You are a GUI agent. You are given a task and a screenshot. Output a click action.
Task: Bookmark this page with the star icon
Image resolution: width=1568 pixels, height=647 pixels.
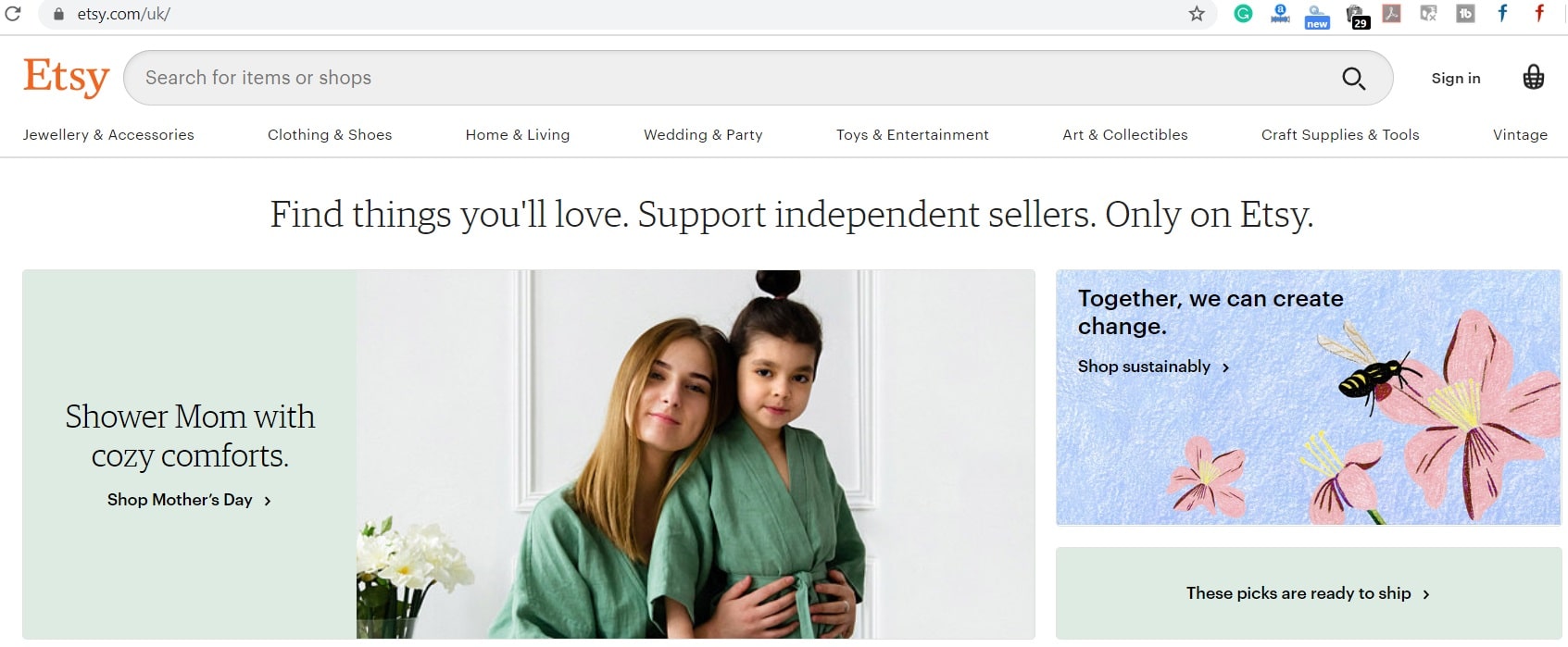[1197, 14]
